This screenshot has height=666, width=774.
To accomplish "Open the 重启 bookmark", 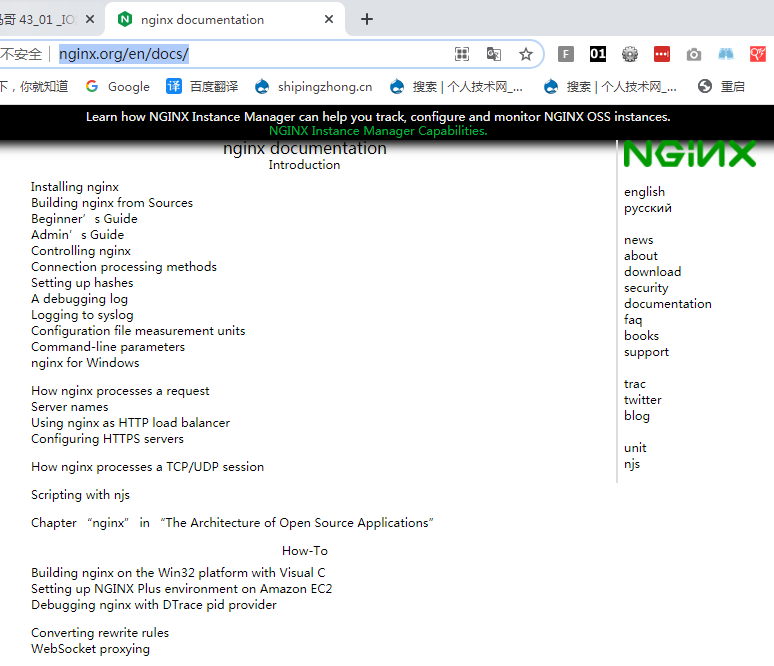I will tap(721, 87).
